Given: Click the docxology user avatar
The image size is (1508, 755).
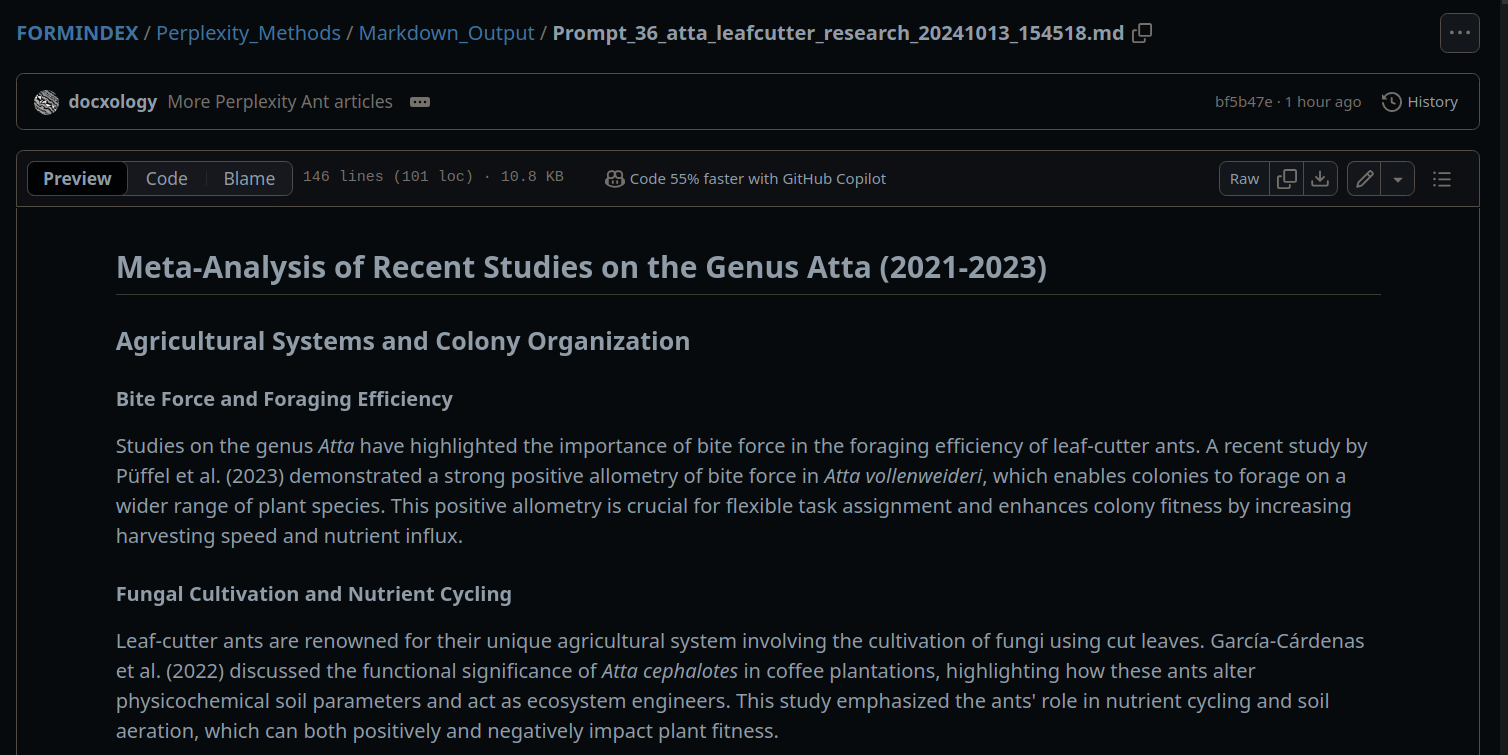Looking at the screenshot, I should pyautogui.click(x=46, y=102).
